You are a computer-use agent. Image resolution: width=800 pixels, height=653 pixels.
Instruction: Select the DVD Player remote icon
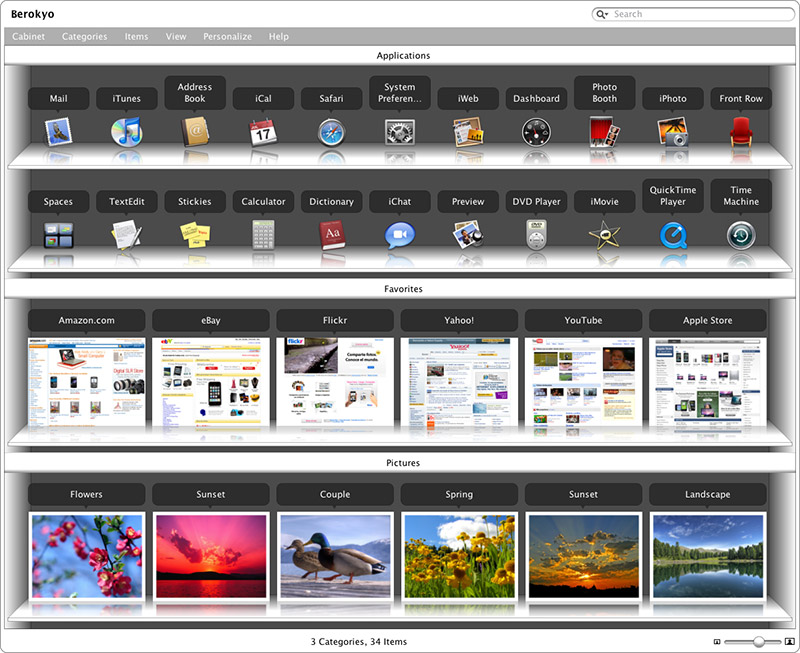(x=536, y=235)
